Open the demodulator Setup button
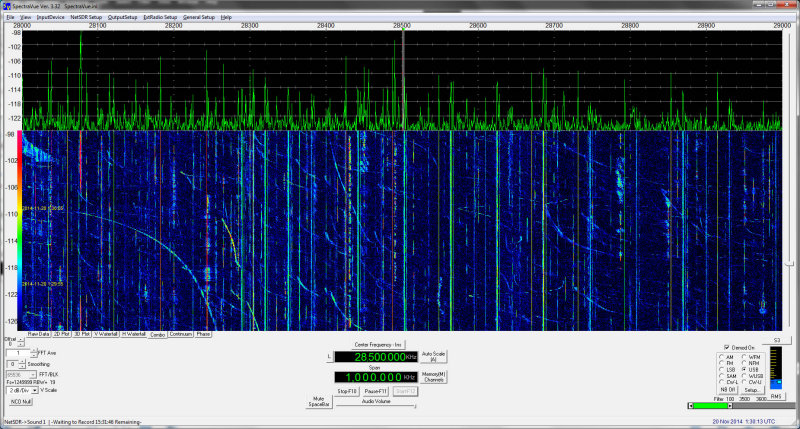This screenshot has height=429, width=800. click(751, 390)
